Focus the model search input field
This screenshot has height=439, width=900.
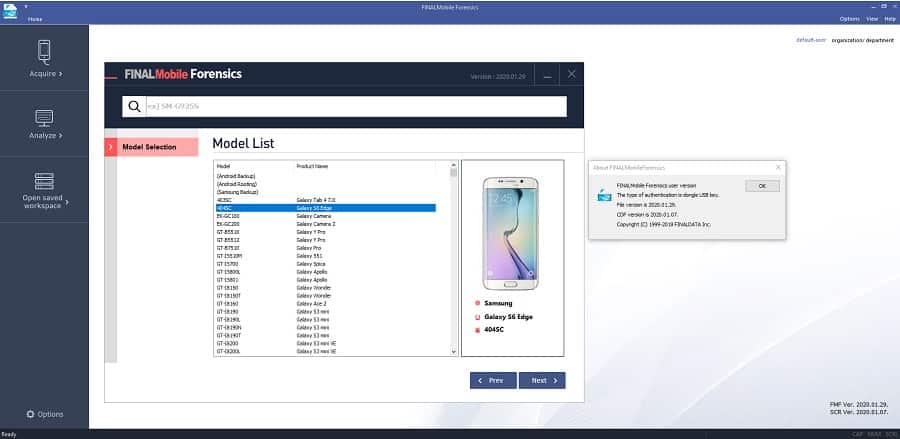pyautogui.click(x=356, y=106)
